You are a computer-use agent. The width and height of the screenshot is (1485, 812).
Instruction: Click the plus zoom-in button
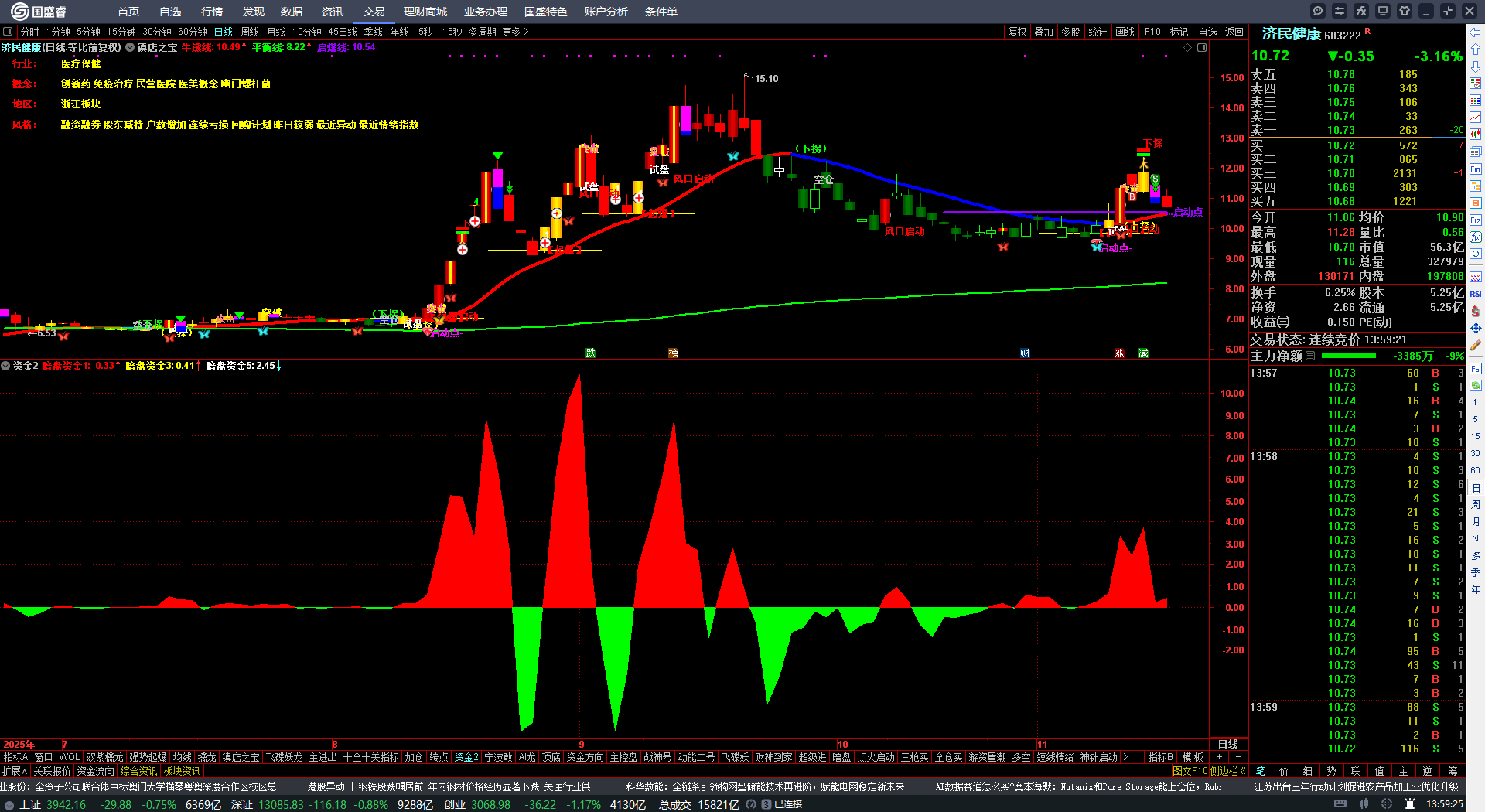1220,757
